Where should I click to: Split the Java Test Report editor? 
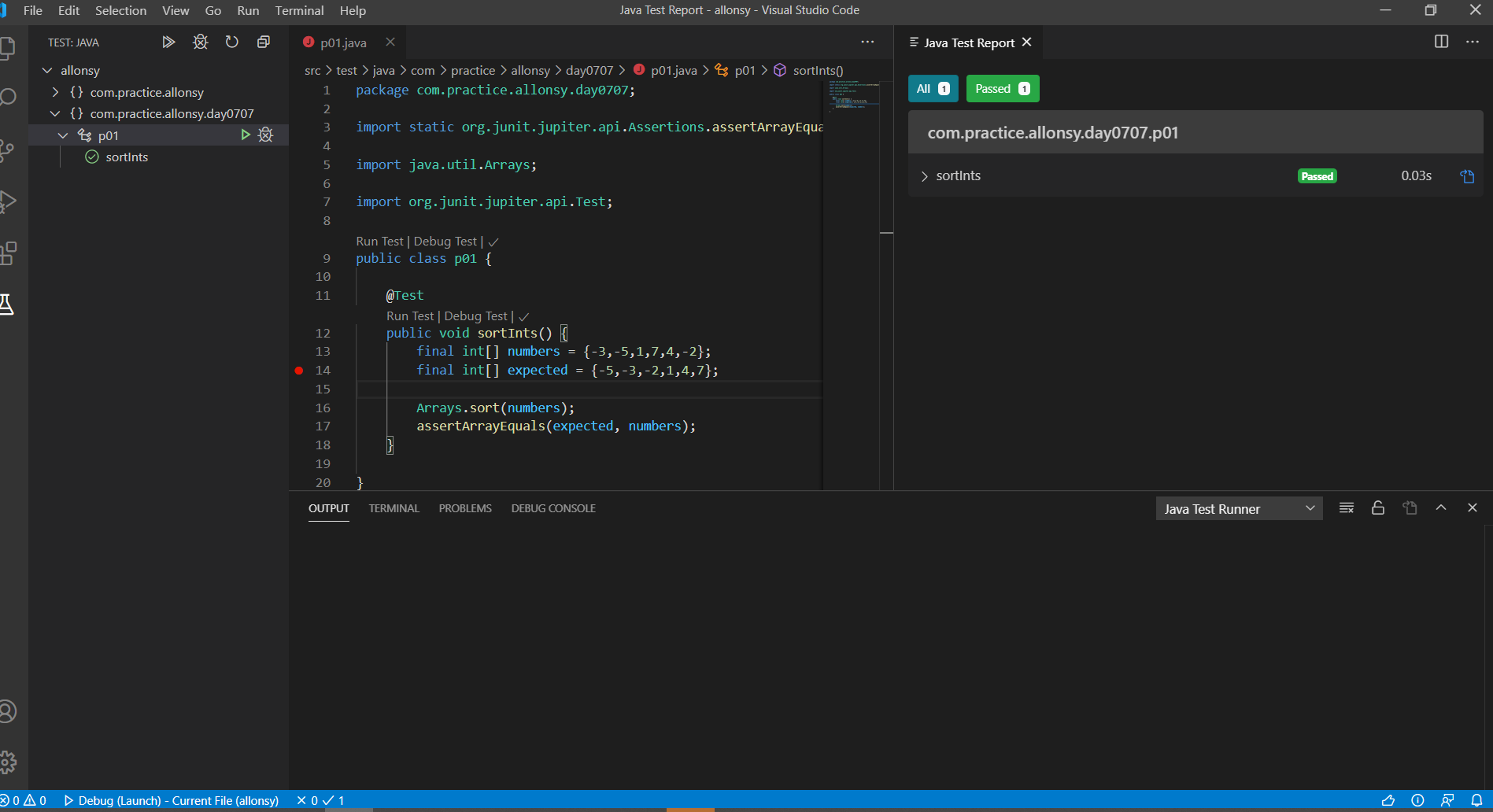coord(1441,42)
